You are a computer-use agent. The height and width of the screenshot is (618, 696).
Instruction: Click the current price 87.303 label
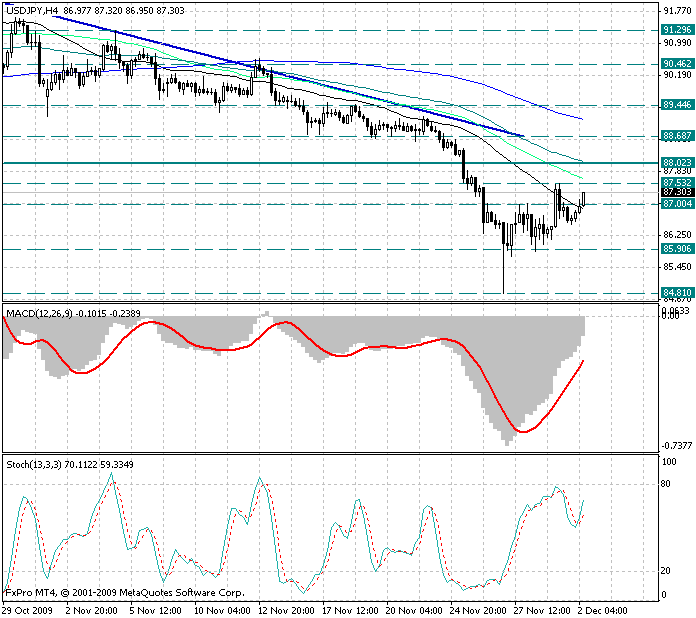click(x=677, y=192)
